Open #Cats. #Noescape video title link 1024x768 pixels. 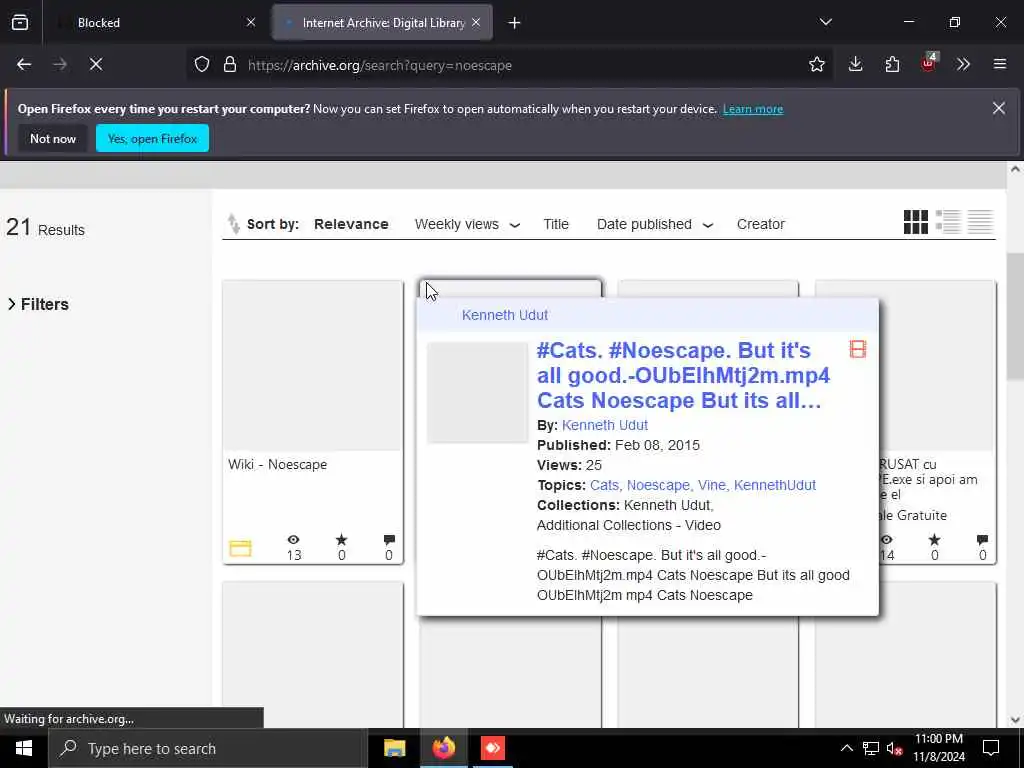pyautogui.click(x=683, y=376)
